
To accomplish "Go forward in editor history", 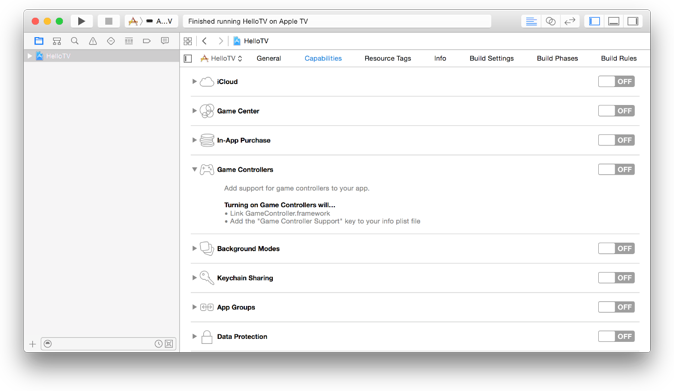I will [x=220, y=41].
